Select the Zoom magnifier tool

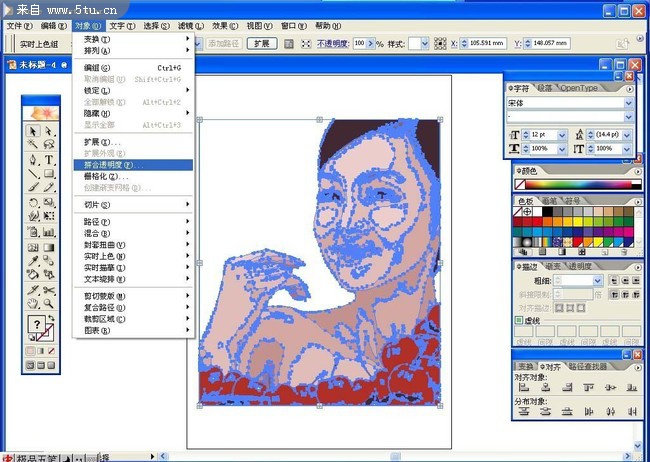(49, 303)
